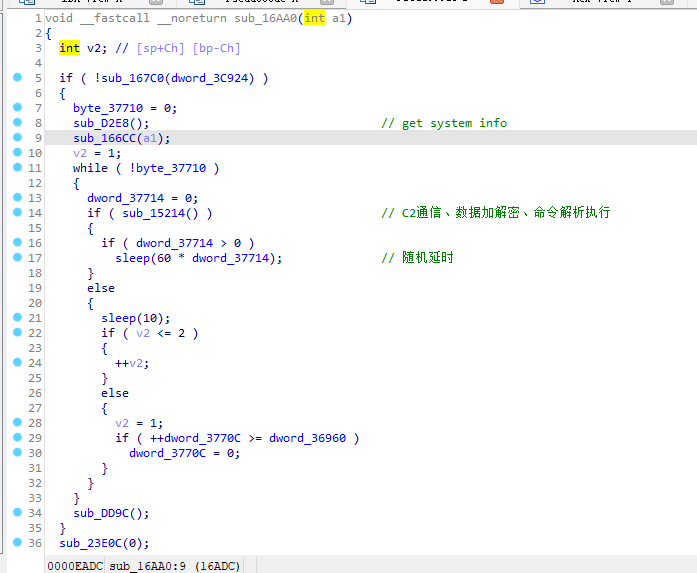This screenshot has height=573, width=697.
Task: Select dword_37714 on line 13
Action: coord(125,198)
